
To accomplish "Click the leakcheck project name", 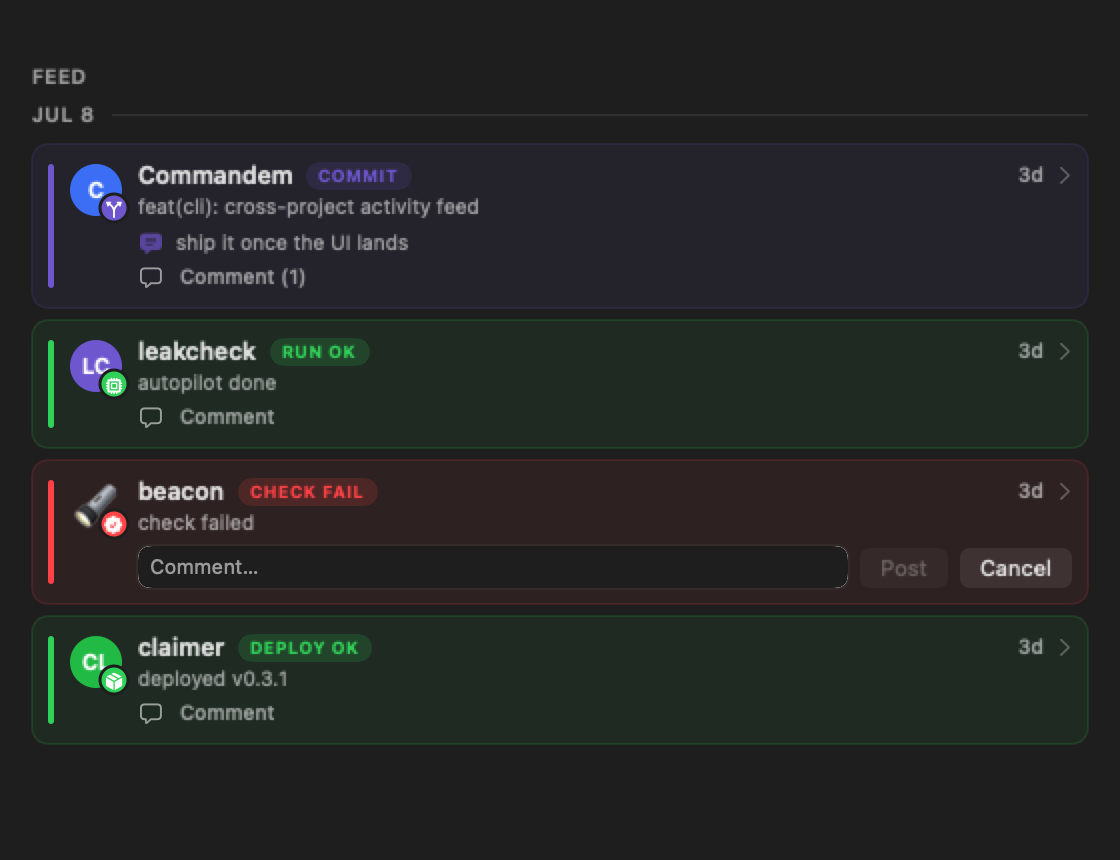I will (196, 351).
